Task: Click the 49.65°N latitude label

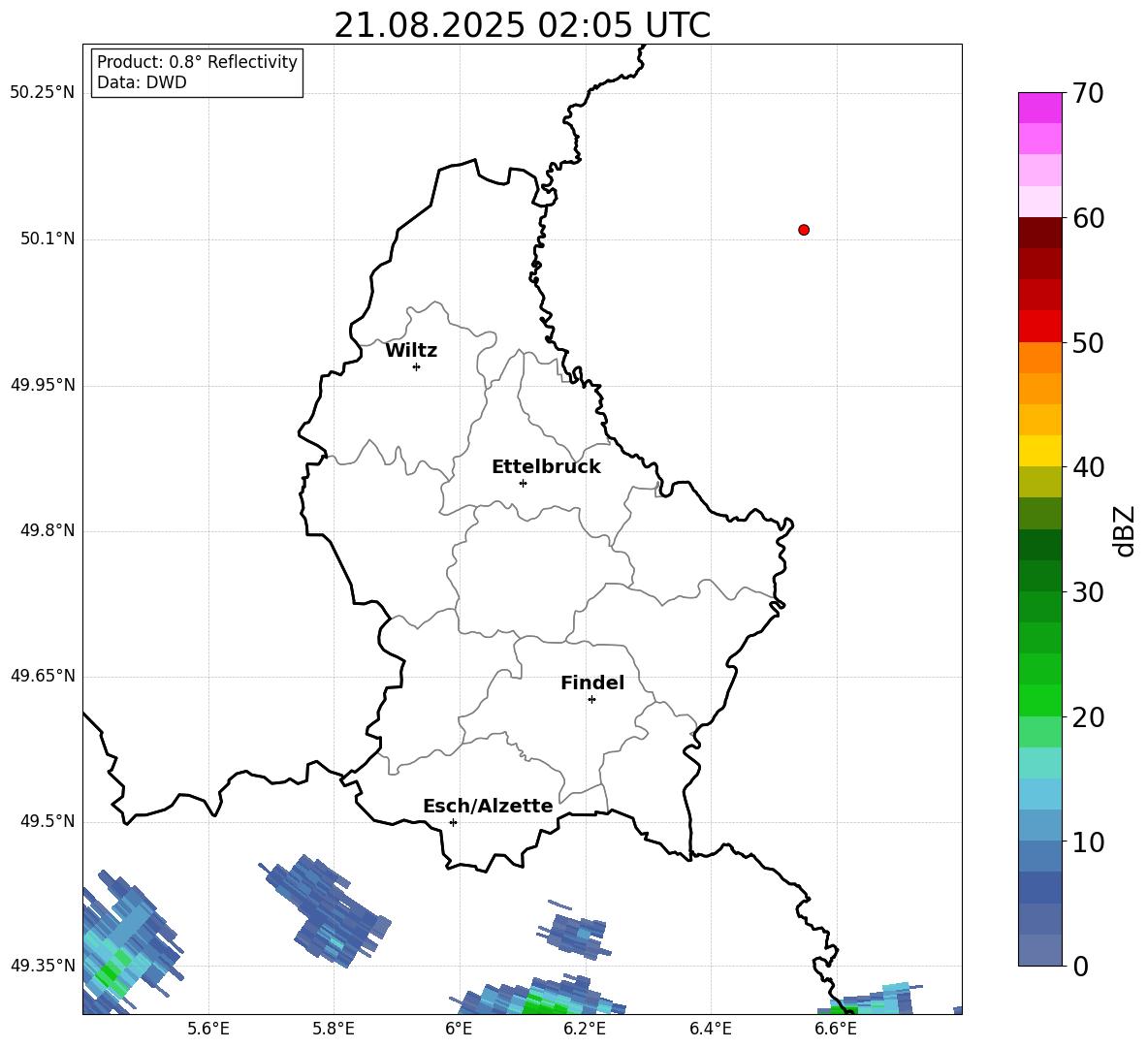Action: coord(43,676)
